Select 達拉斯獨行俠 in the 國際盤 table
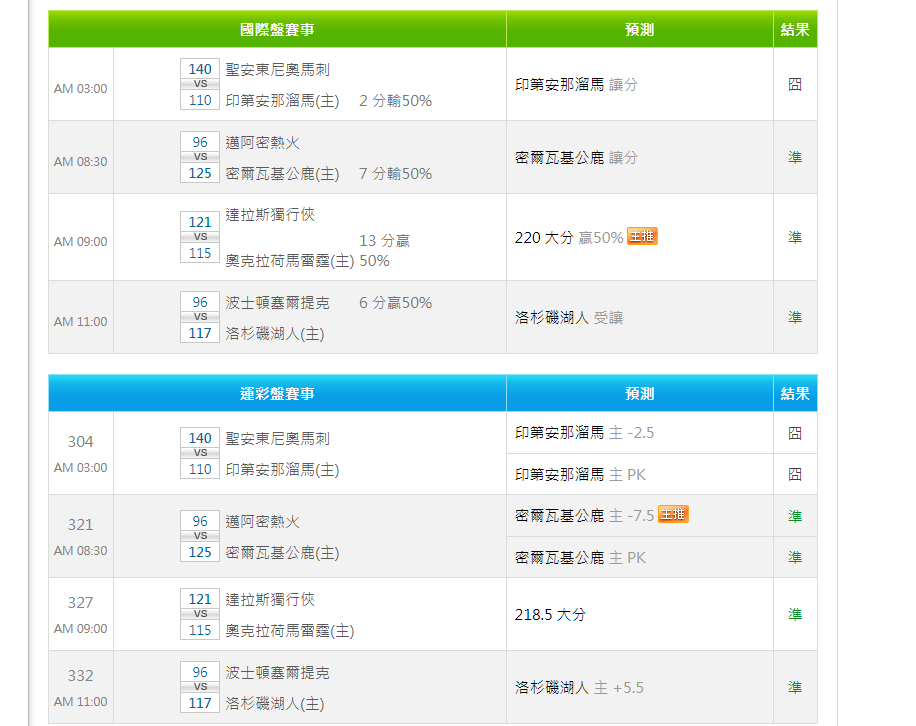The image size is (916, 726). [x=270, y=214]
